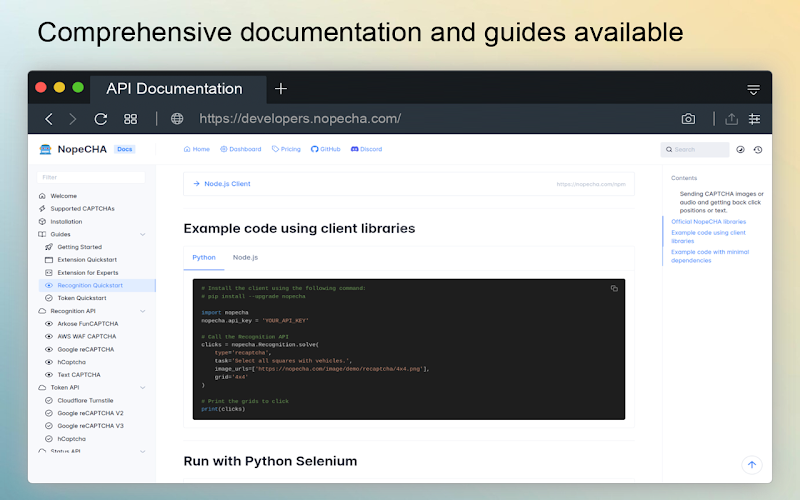800x500 pixels.
Task: Open Google reCAPTCHA under Recognition API
Action: [86, 349]
